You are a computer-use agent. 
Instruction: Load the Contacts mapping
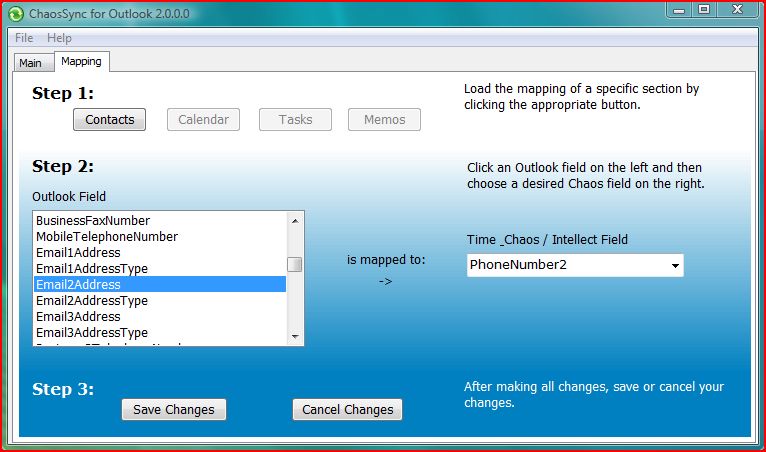pos(109,120)
